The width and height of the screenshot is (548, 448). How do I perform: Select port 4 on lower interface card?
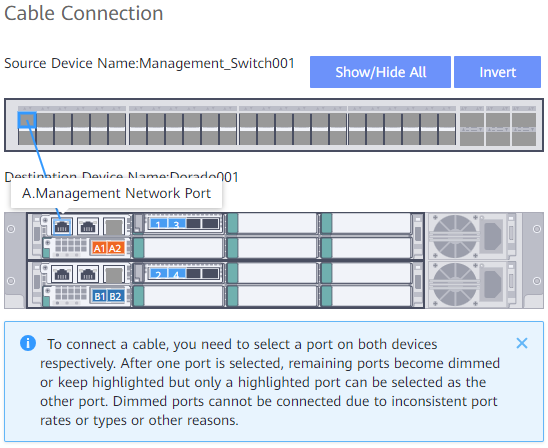177,274
